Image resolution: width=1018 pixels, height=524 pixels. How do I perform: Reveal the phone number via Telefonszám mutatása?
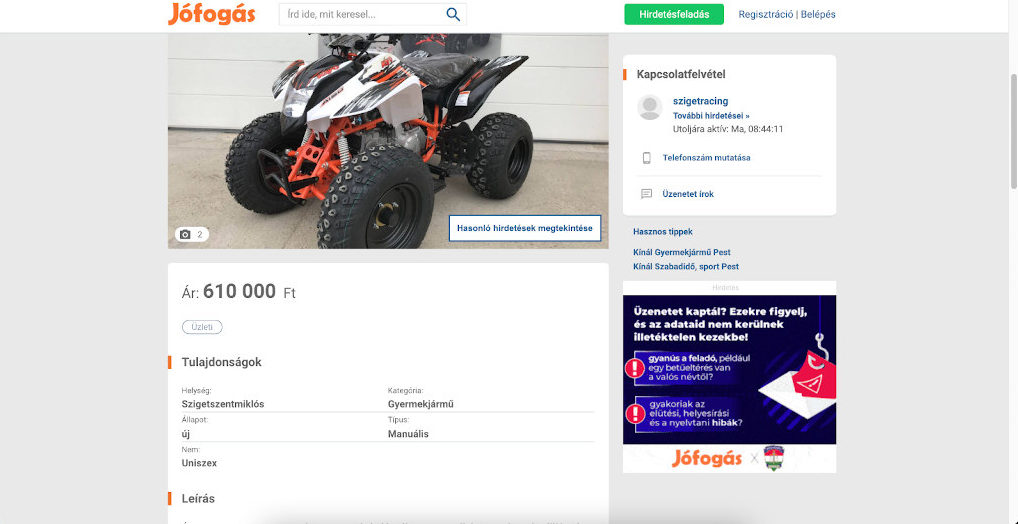pyautogui.click(x=706, y=158)
